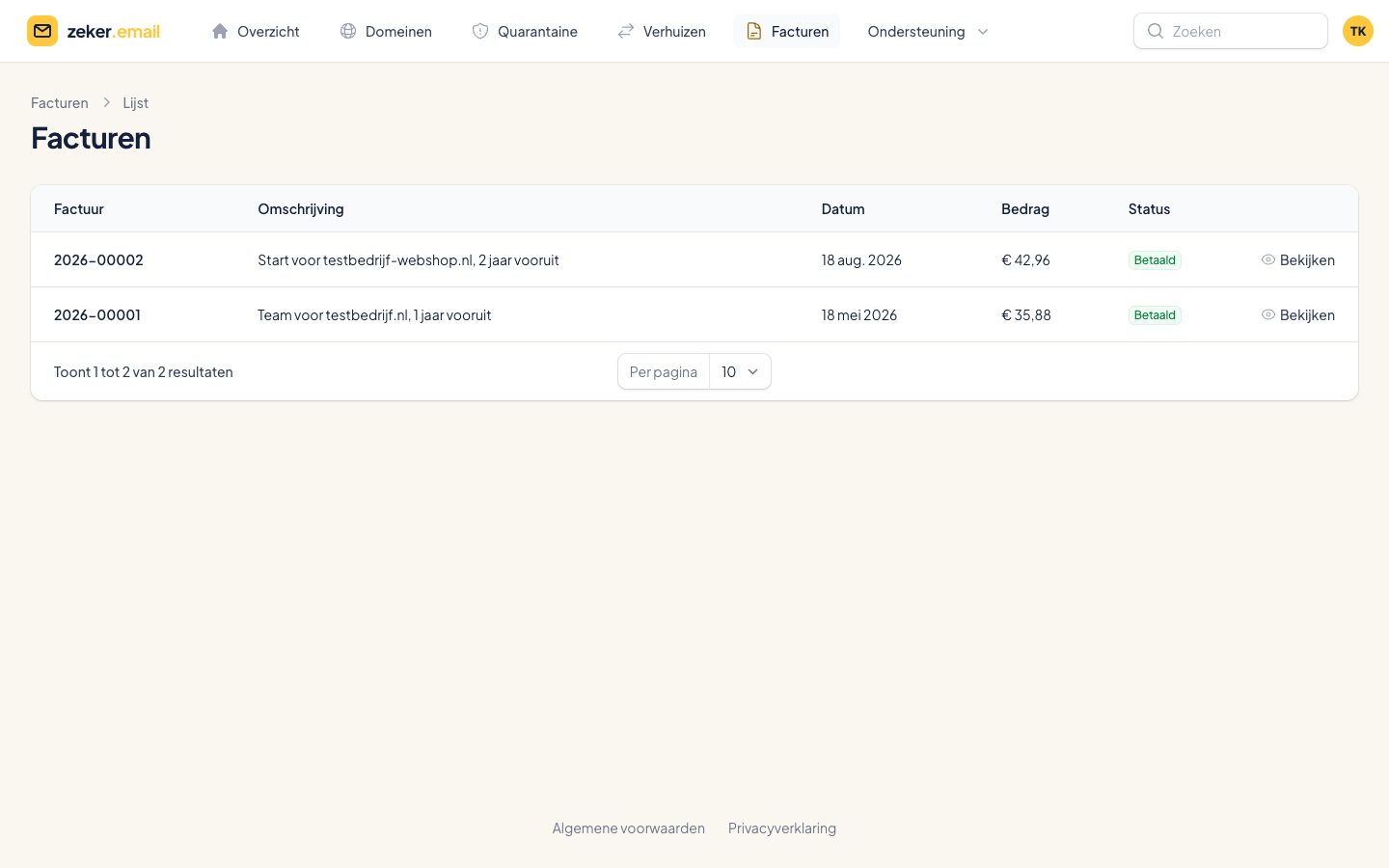Click the shield icon beside Quarantaine
This screenshot has height=868, width=1389.
coord(480,31)
